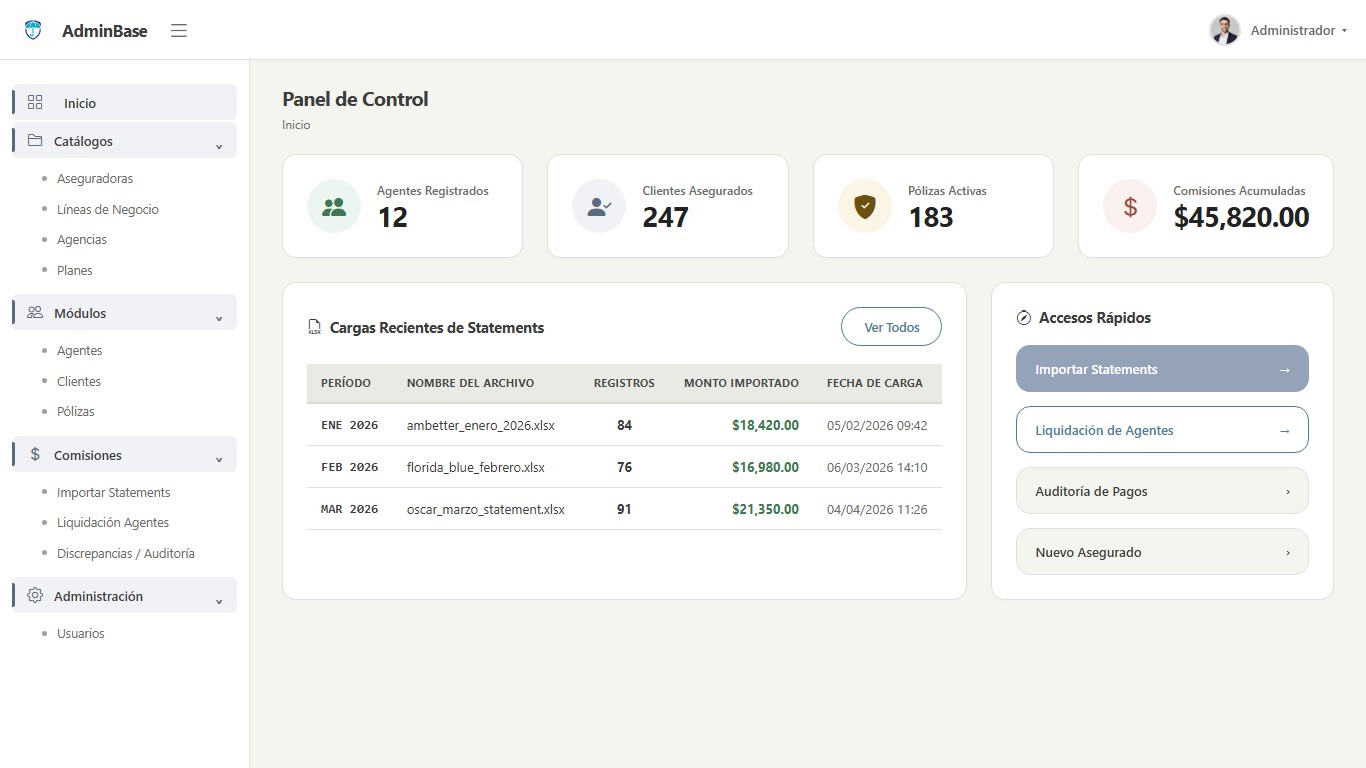Open Usuarios under Administración
This screenshot has height=768, width=1366.
pyautogui.click(x=81, y=634)
